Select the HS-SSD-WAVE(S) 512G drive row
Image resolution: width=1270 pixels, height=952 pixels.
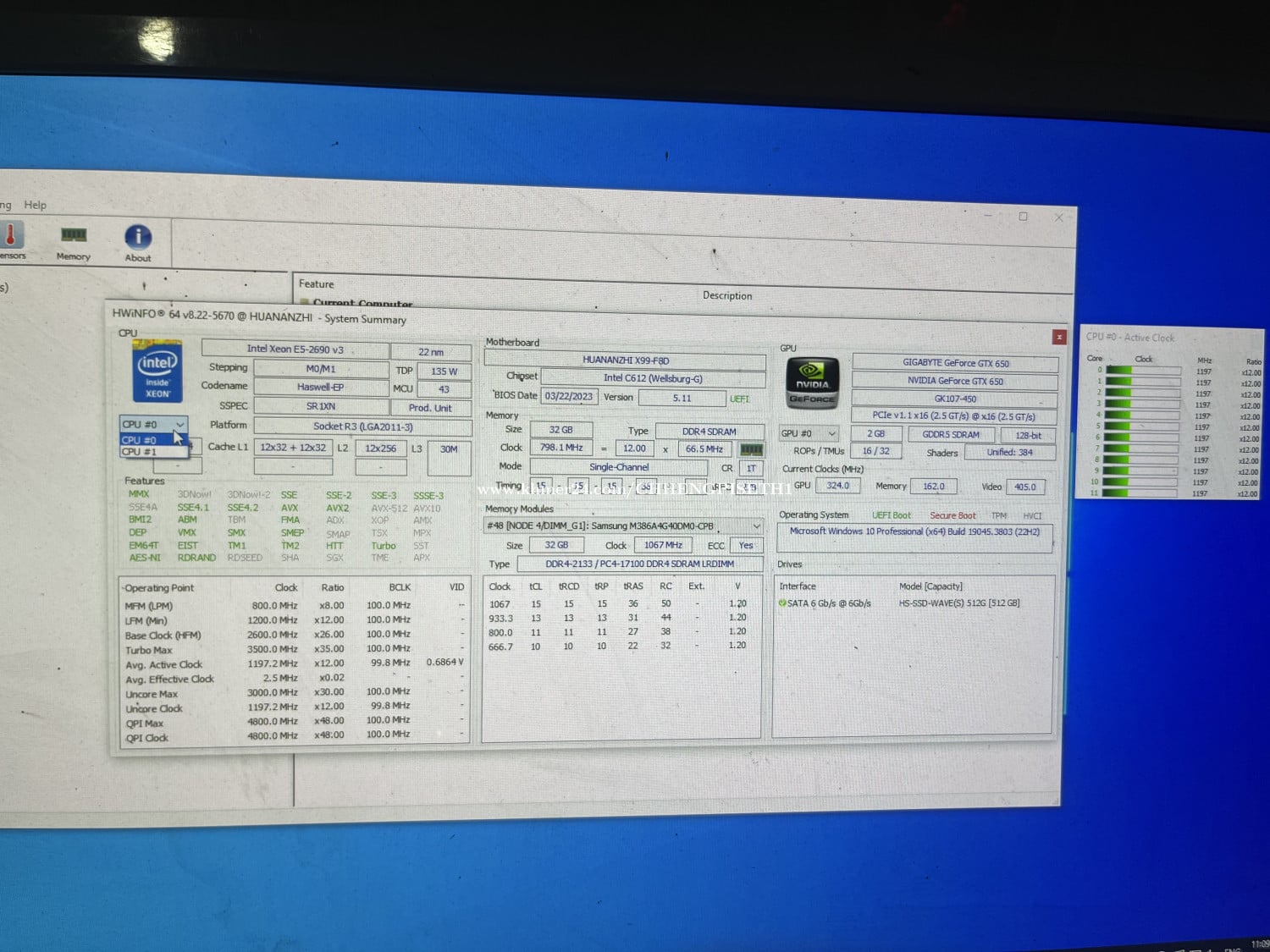(x=958, y=603)
